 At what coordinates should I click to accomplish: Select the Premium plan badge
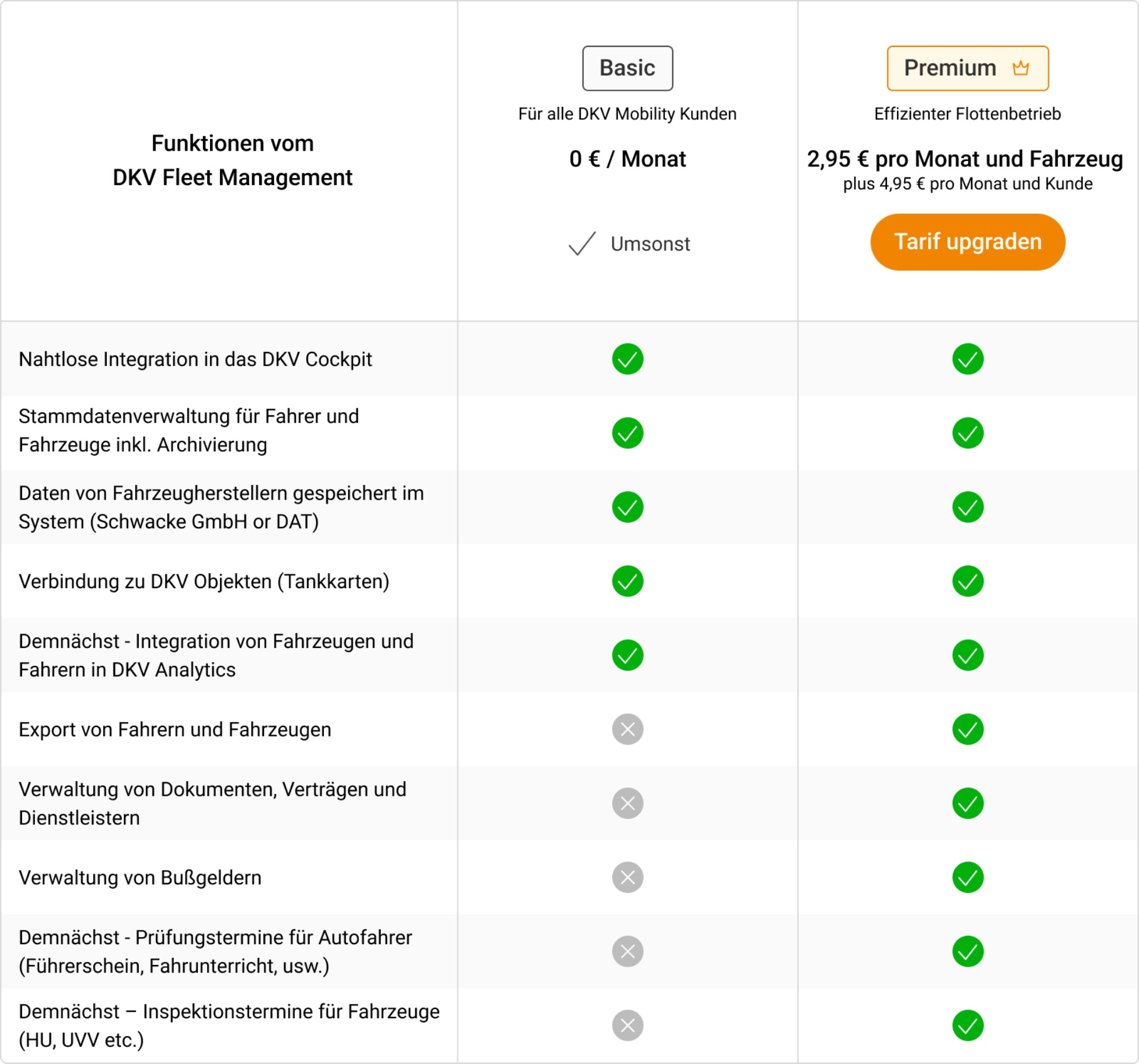(968, 68)
